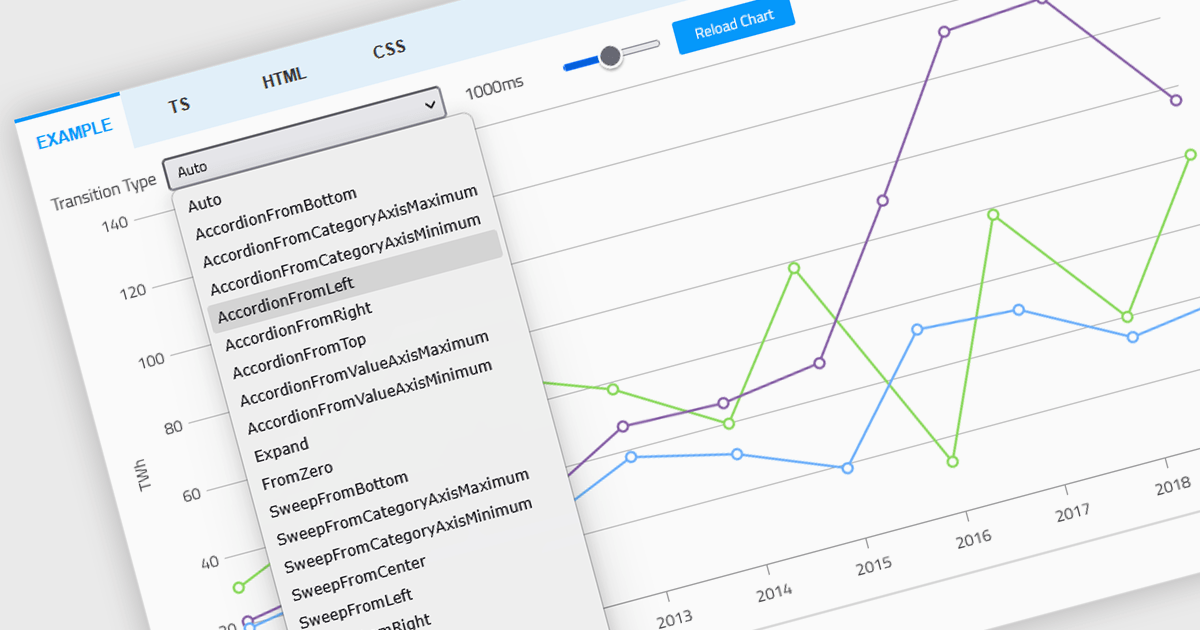Image resolution: width=1200 pixels, height=630 pixels.
Task: Select the highlighted AccordionFromLeft option
Action: pos(355,281)
